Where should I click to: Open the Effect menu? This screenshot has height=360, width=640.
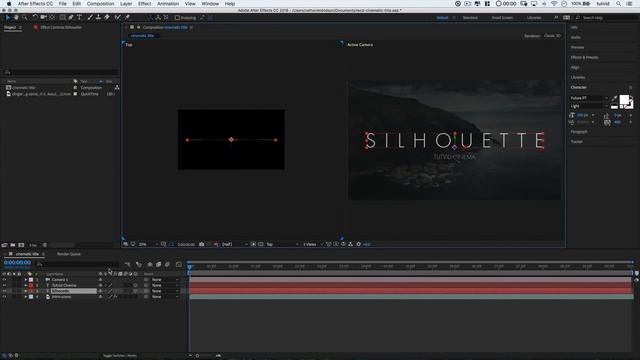[144, 4]
